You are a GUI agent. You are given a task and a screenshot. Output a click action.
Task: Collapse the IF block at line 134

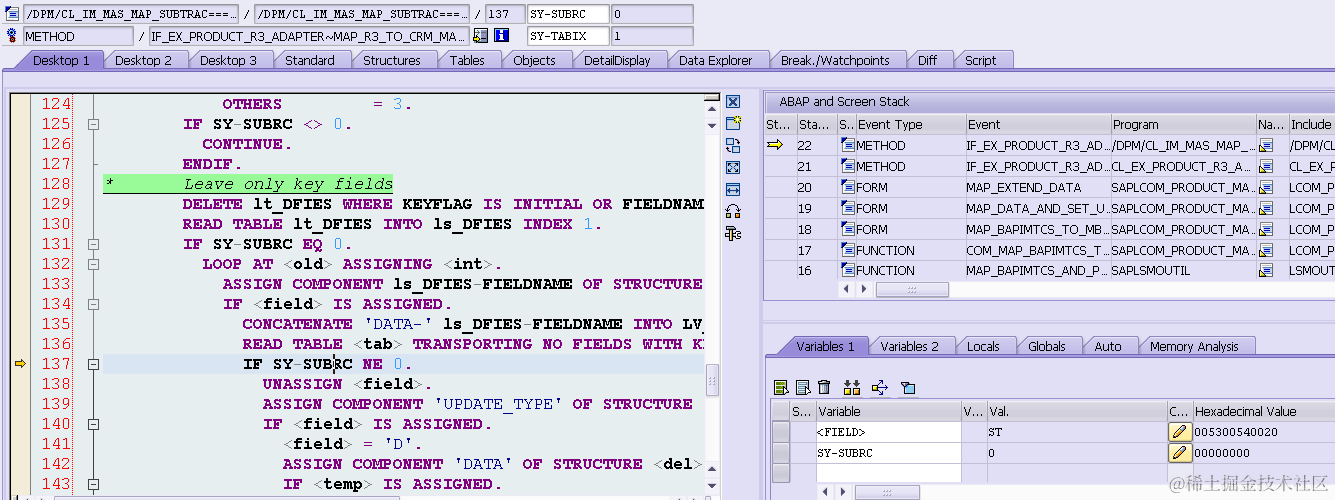[94, 305]
